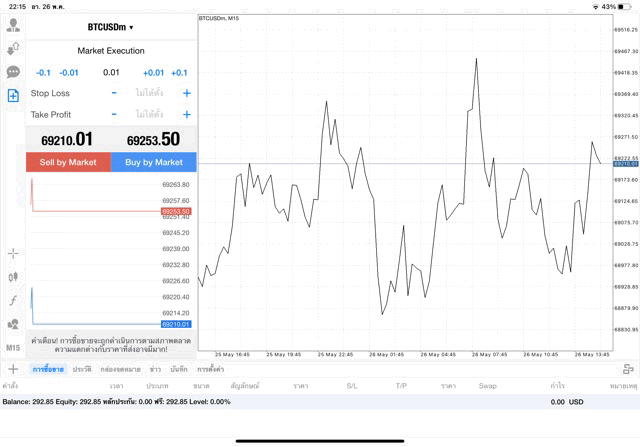This screenshot has width=640, height=447.
Task: Click the คำสั่ง column header
Action: 10,386
